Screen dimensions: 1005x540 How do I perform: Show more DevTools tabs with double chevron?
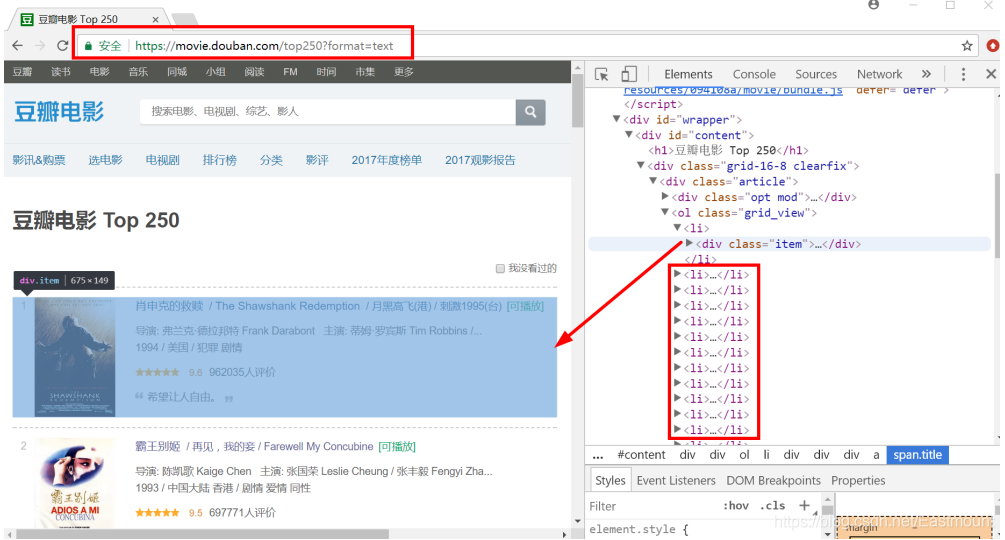click(926, 74)
